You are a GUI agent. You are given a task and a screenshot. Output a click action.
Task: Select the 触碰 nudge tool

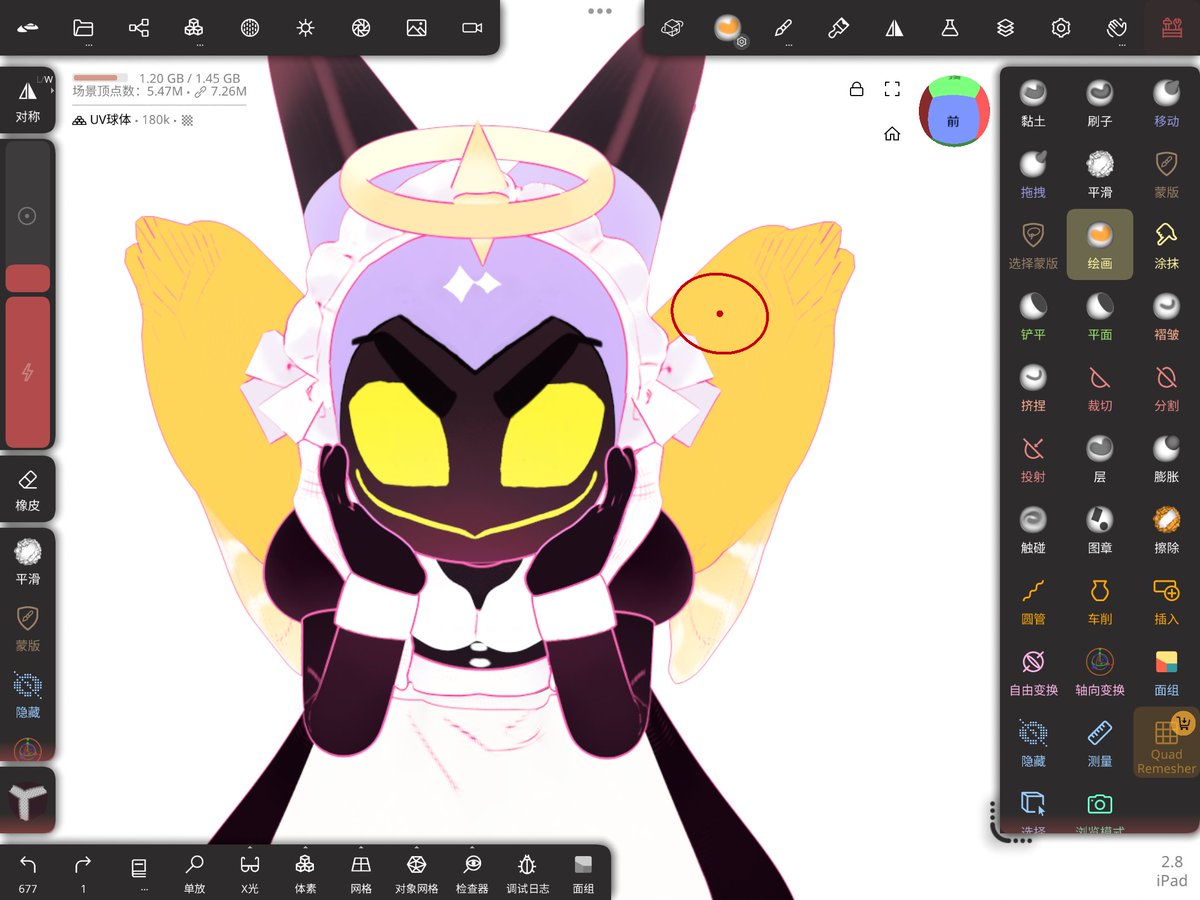[1033, 529]
